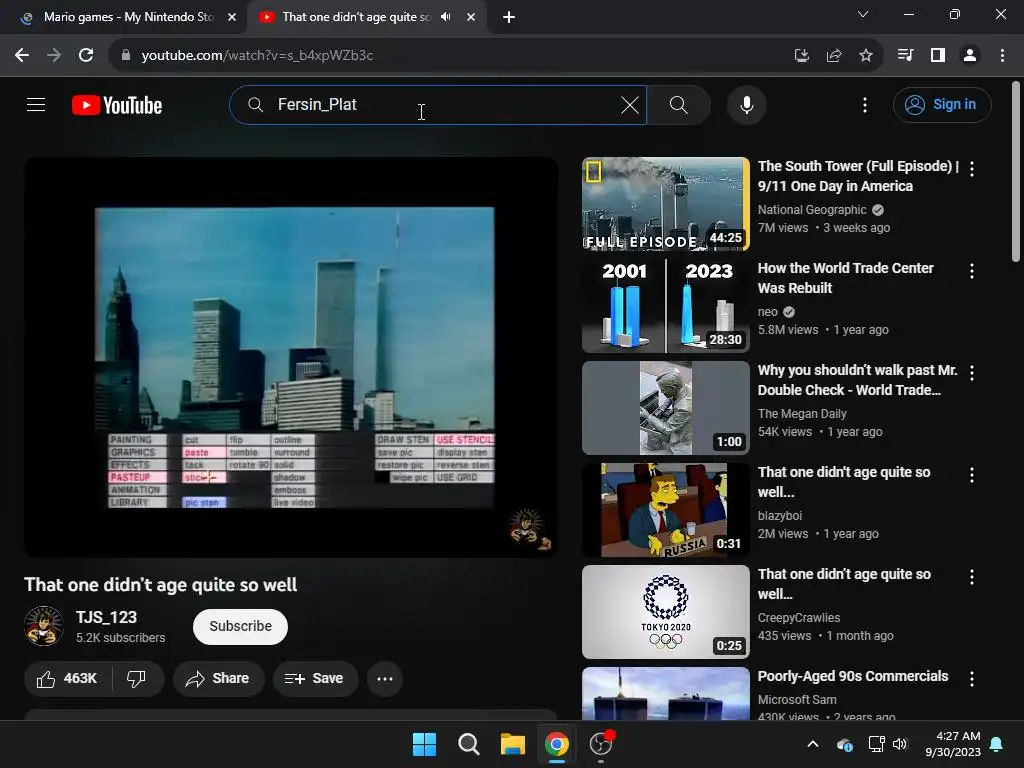Reload the page

tap(86, 55)
